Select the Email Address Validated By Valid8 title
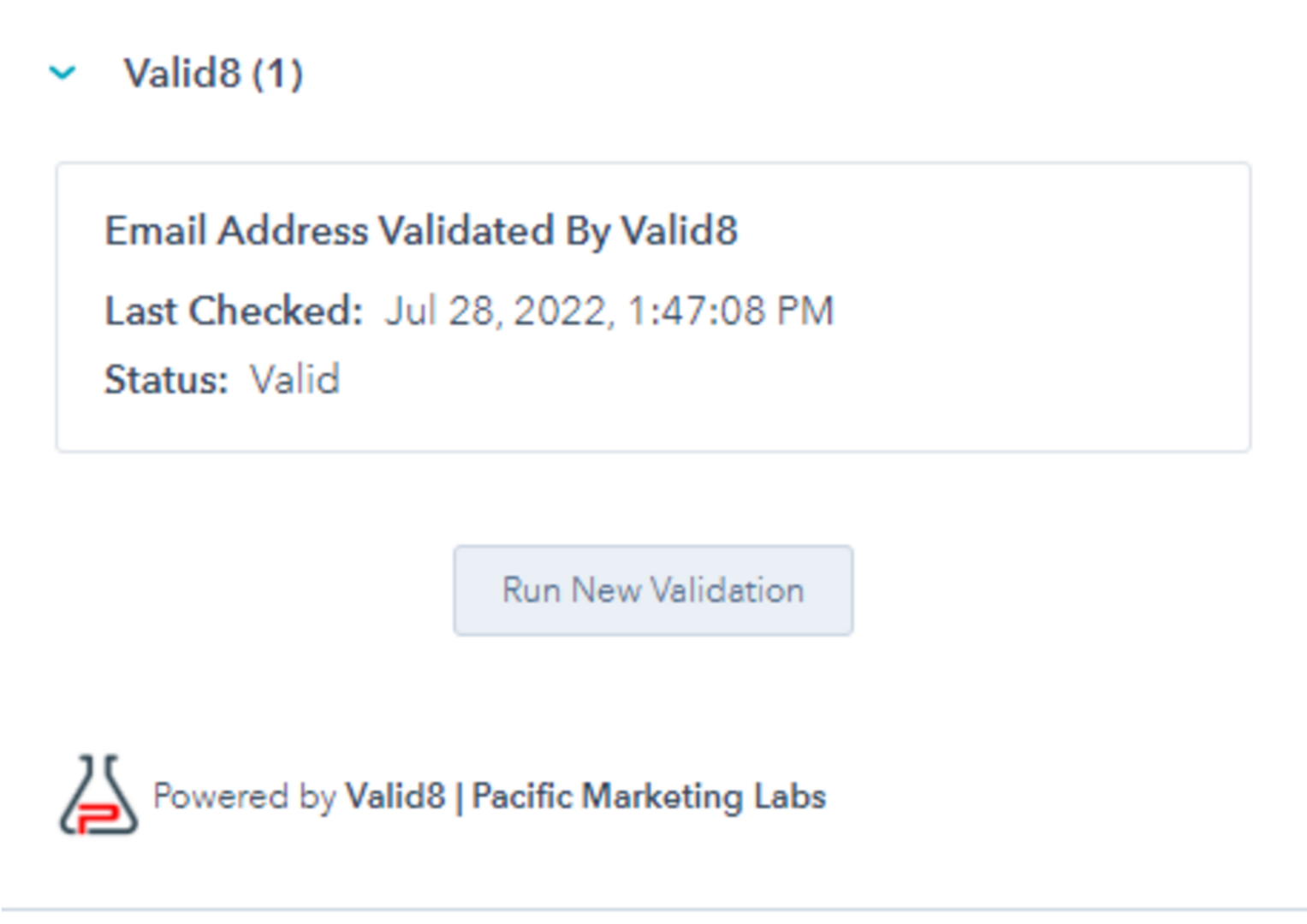1307x924 pixels. coord(420,231)
